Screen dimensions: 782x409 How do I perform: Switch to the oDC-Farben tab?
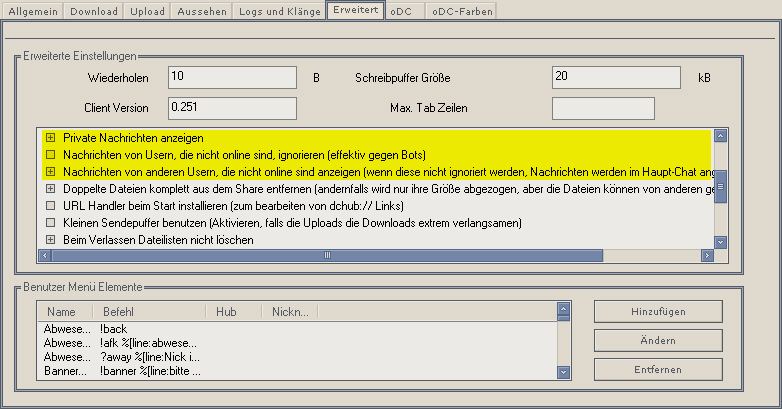tap(462, 11)
